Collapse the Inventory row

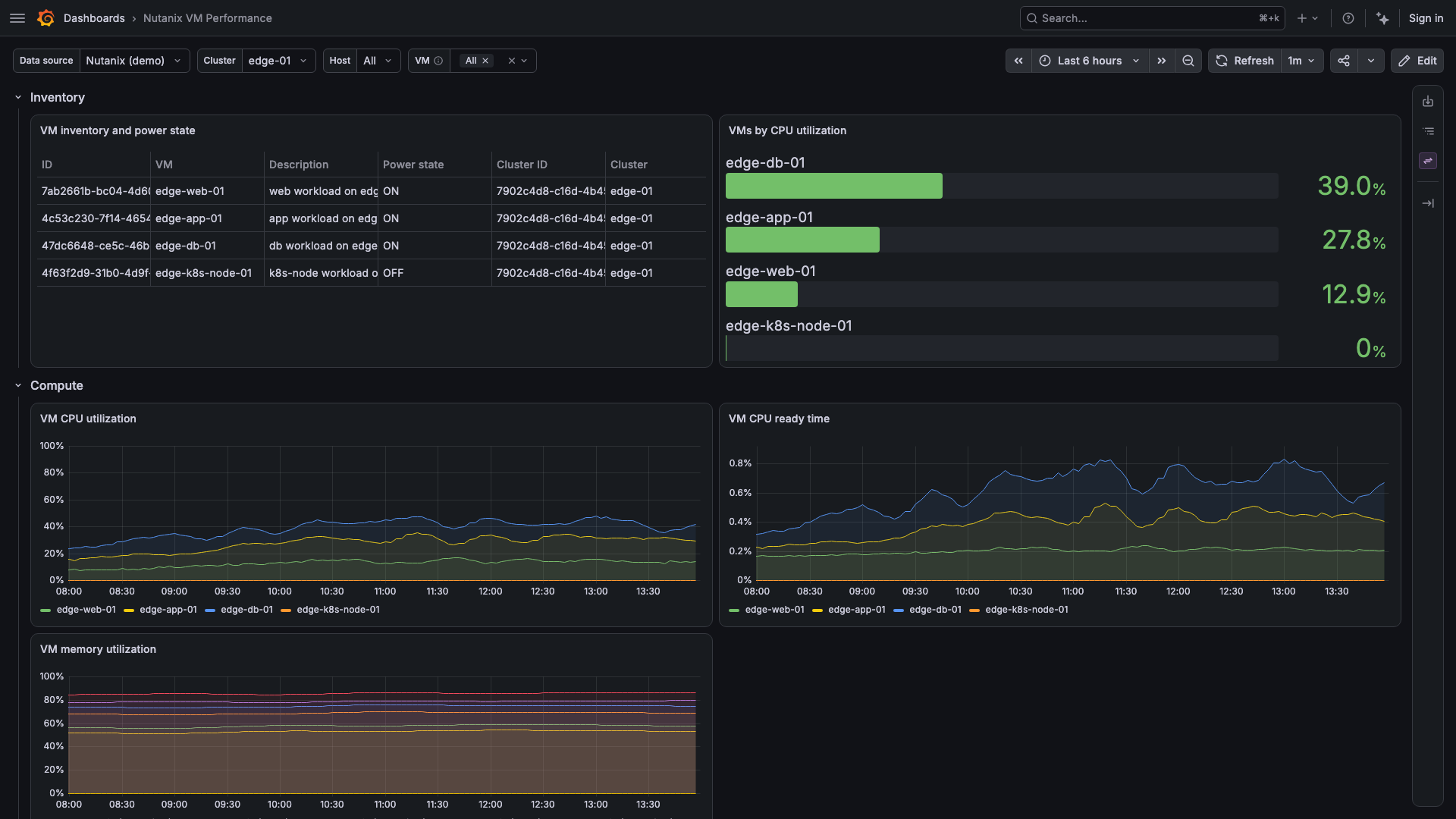(x=18, y=98)
